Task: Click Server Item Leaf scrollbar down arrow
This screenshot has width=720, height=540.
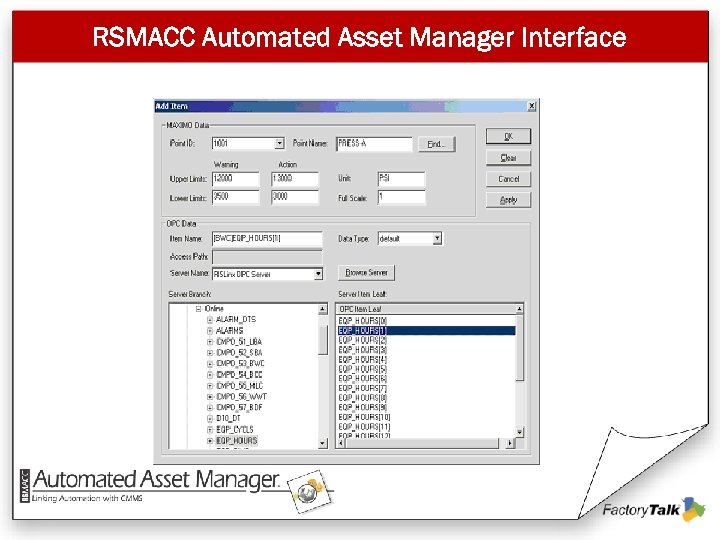Action: [519, 432]
